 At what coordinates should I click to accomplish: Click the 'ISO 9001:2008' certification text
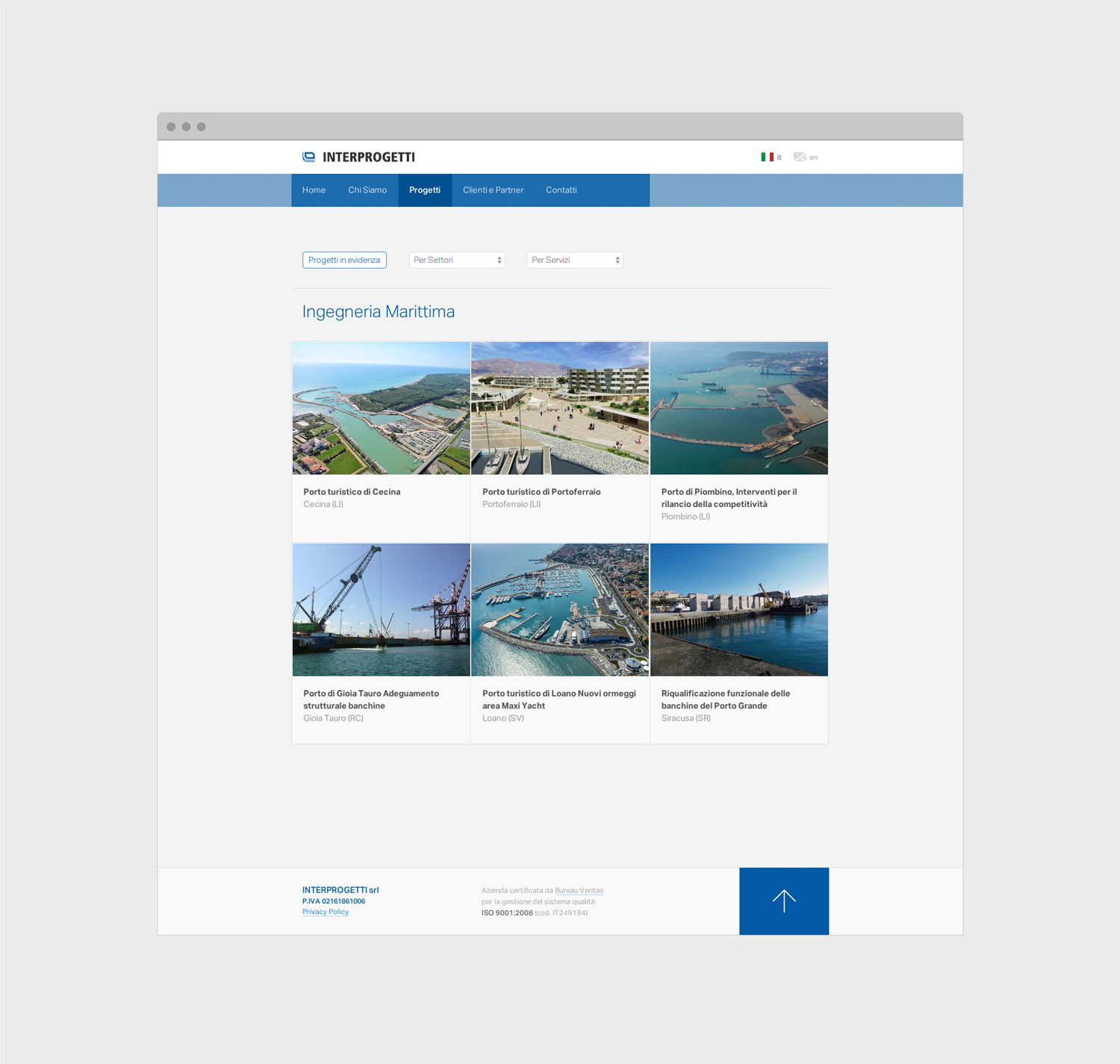507,913
